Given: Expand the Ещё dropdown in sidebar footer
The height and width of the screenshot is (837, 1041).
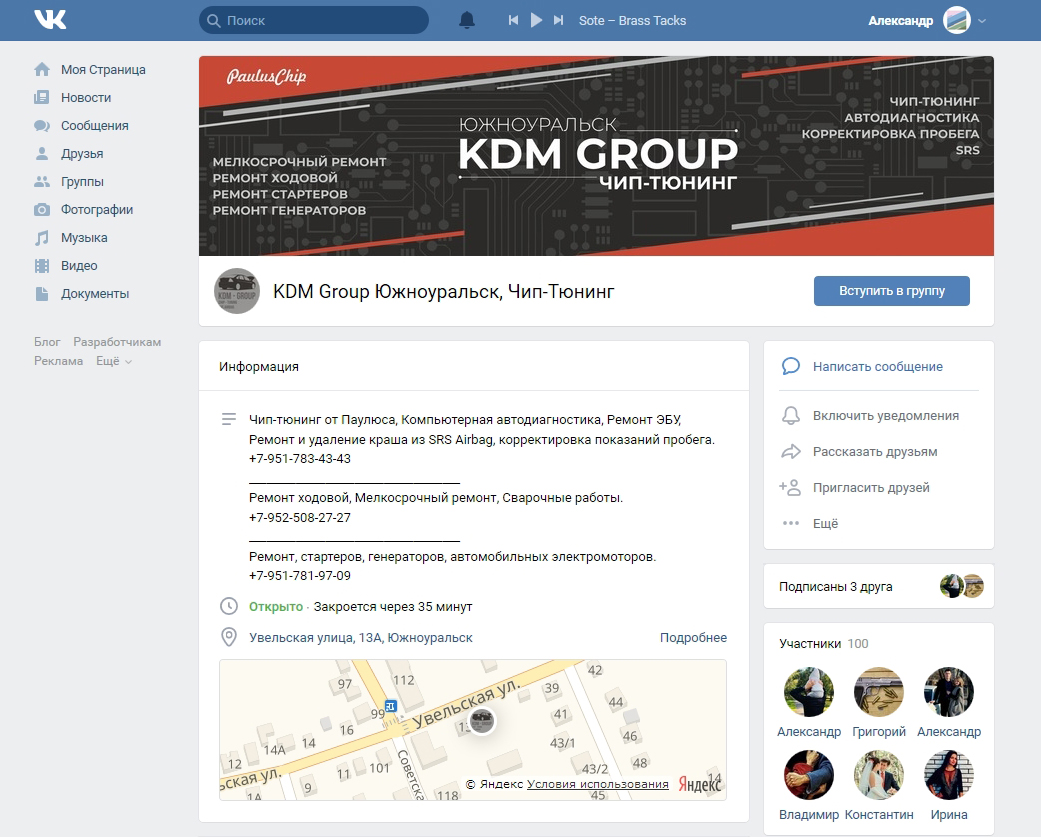Looking at the screenshot, I should [113, 361].
